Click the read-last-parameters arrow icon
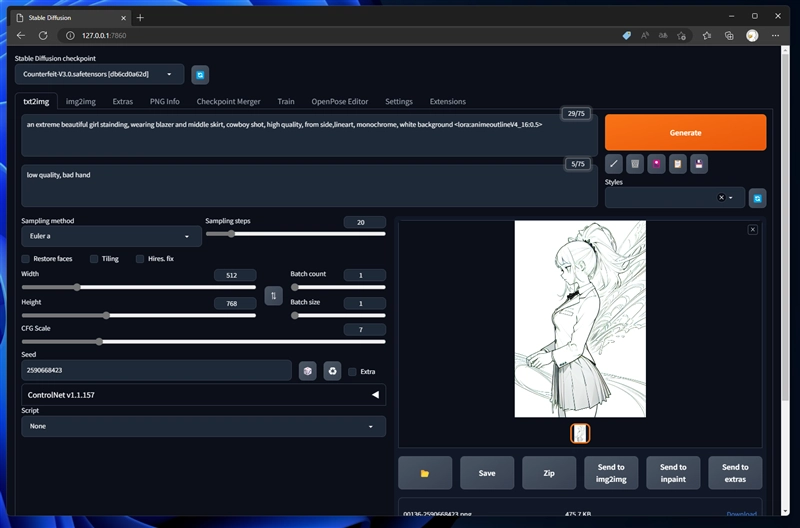The width and height of the screenshot is (800, 528). [614, 164]
